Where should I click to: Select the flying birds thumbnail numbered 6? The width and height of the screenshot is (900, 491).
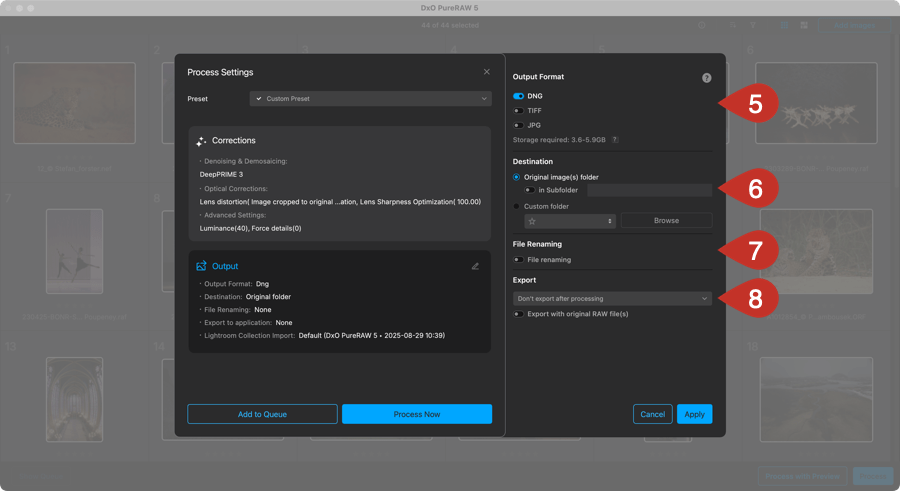pos(816,103)
